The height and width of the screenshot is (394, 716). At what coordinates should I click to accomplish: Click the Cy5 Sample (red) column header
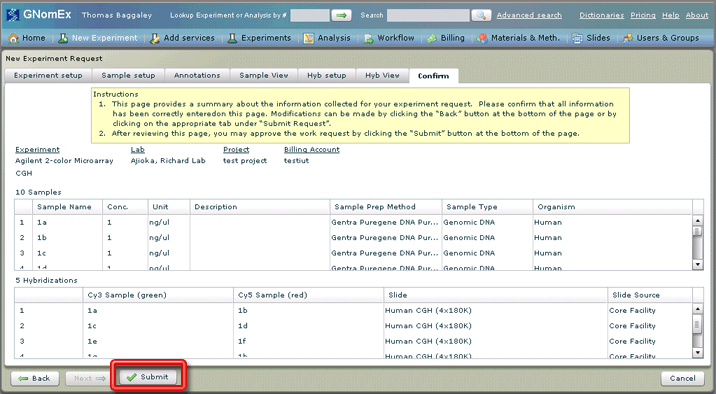[308, 295]
